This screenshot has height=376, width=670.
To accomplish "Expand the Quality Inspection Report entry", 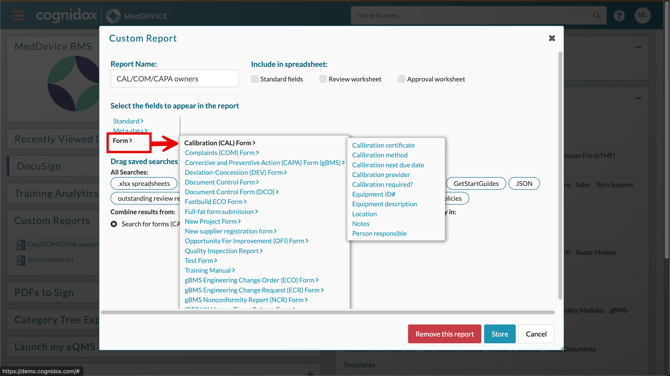I will click(223, 251).
